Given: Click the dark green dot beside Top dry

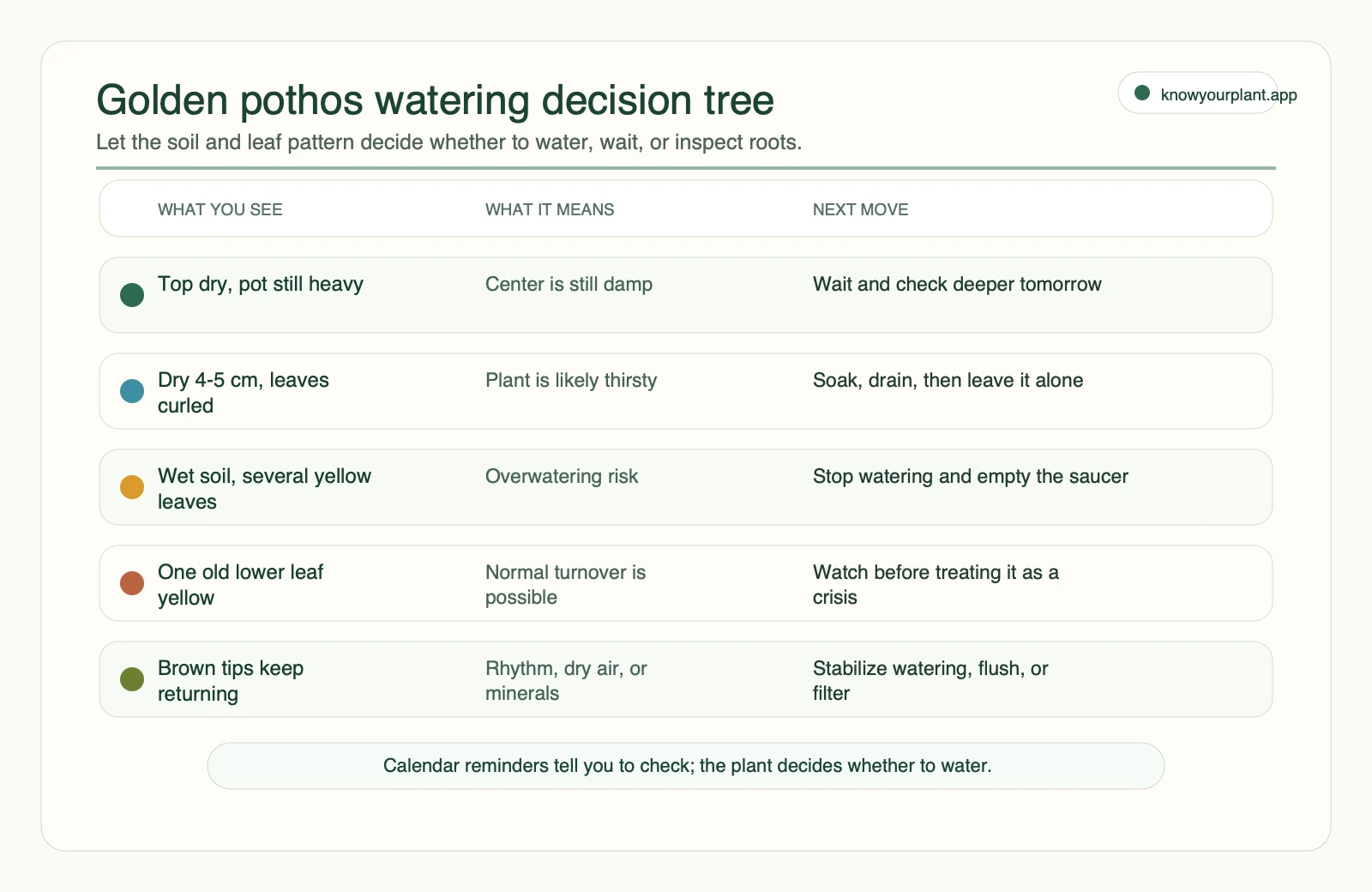Looking at the screenshot, I should point(132,295).
